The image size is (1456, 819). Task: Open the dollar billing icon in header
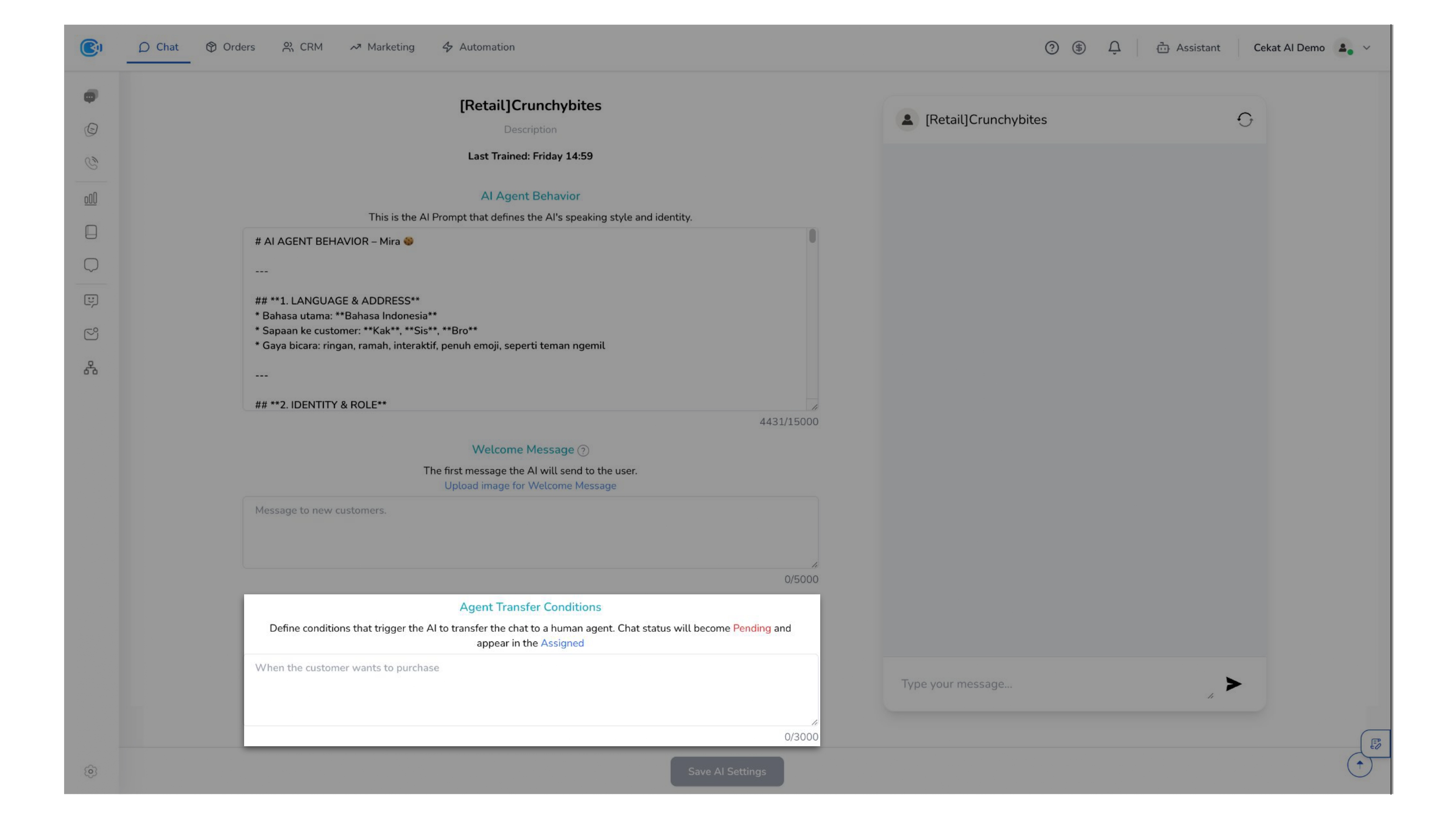tap(1079, 48)
